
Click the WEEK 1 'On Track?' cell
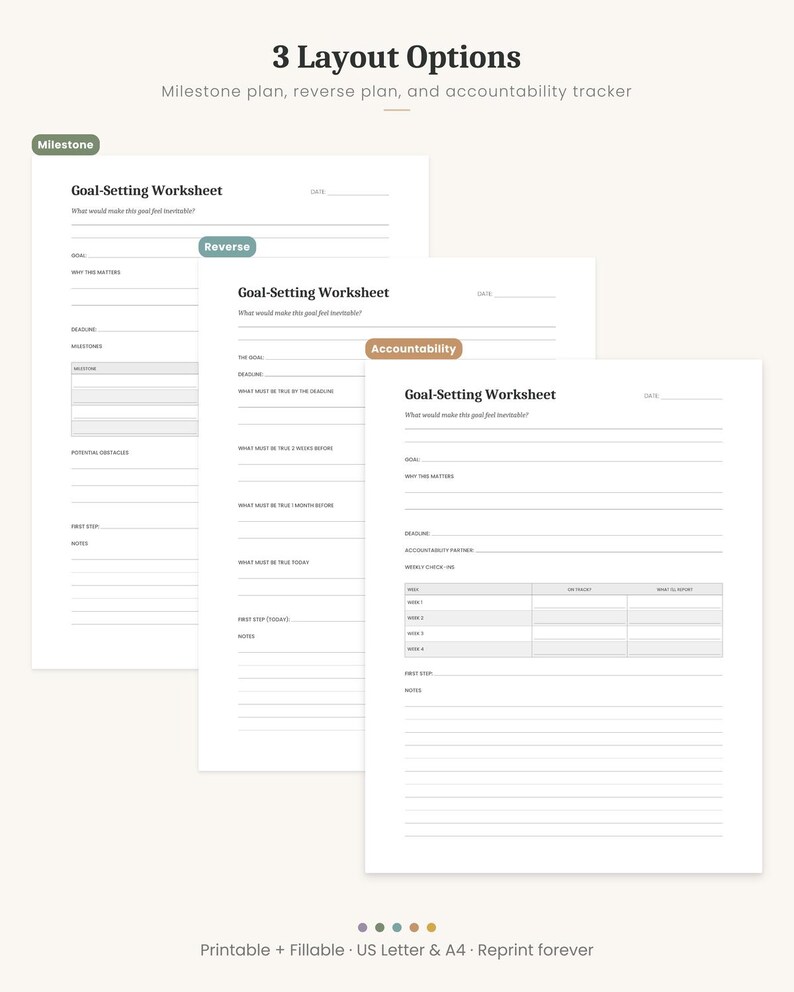click(x=580, y=602)
